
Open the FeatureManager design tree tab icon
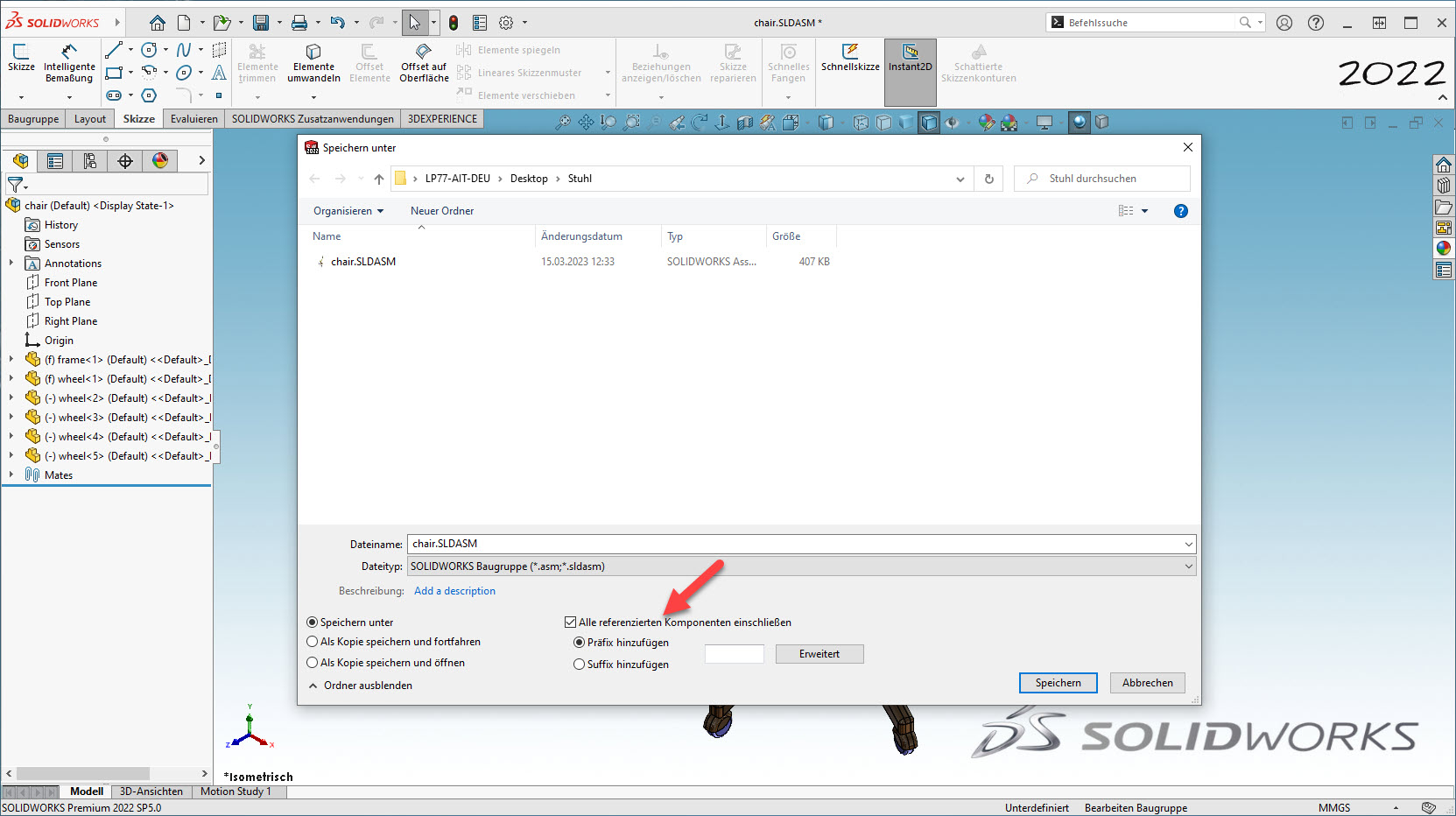tap(21, 160)
